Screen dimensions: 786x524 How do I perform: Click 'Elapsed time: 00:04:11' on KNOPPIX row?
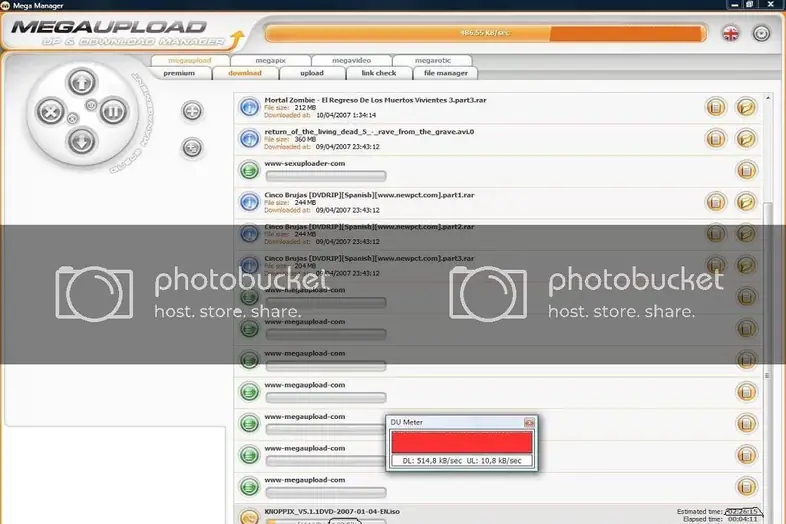tap(720, 519)
